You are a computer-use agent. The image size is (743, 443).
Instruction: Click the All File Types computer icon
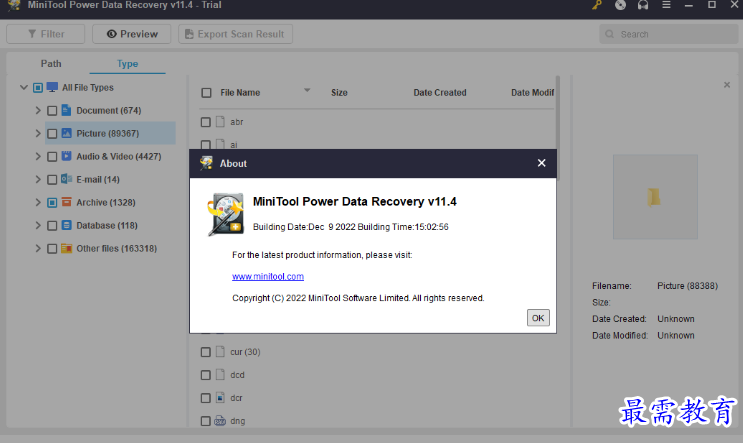click(x=52, y=87)
